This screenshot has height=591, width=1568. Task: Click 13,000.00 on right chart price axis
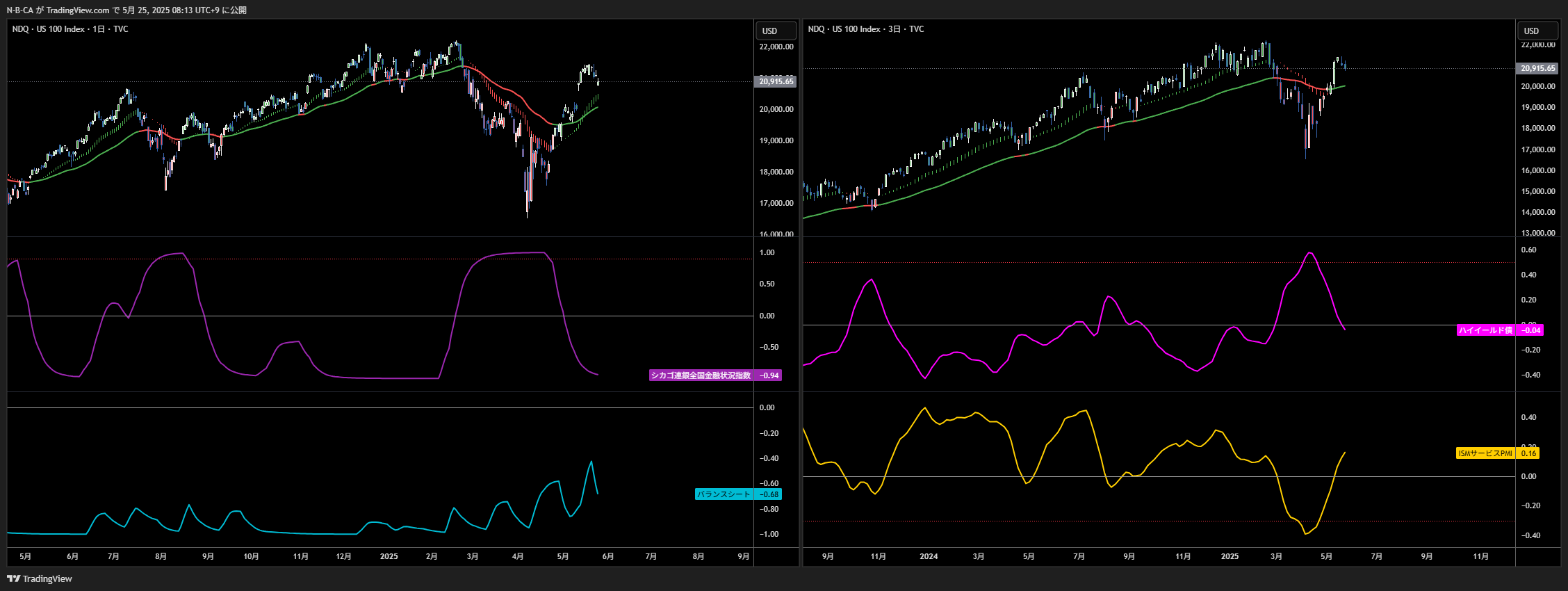1538,233
